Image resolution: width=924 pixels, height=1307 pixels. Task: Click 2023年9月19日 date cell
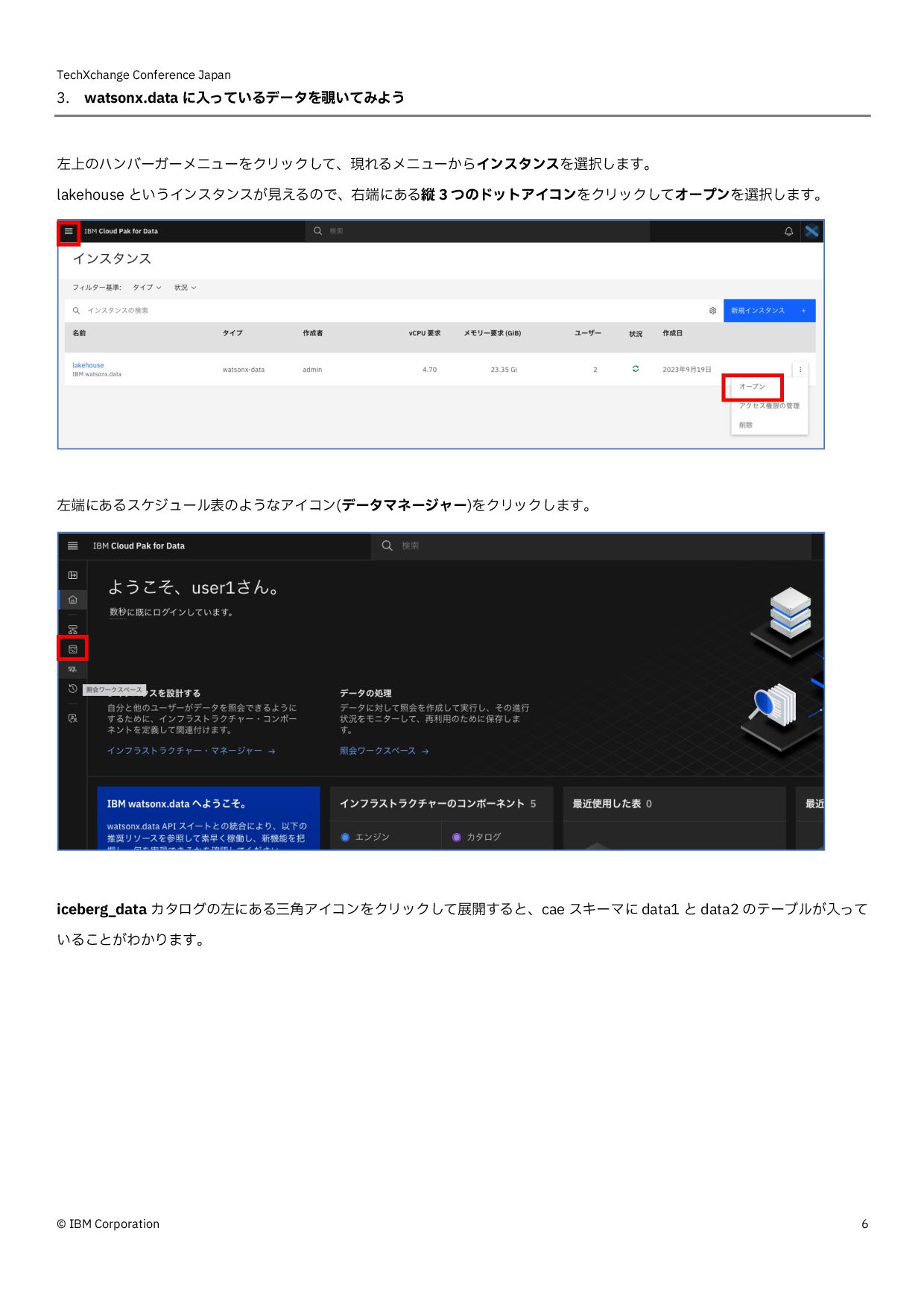687,370
